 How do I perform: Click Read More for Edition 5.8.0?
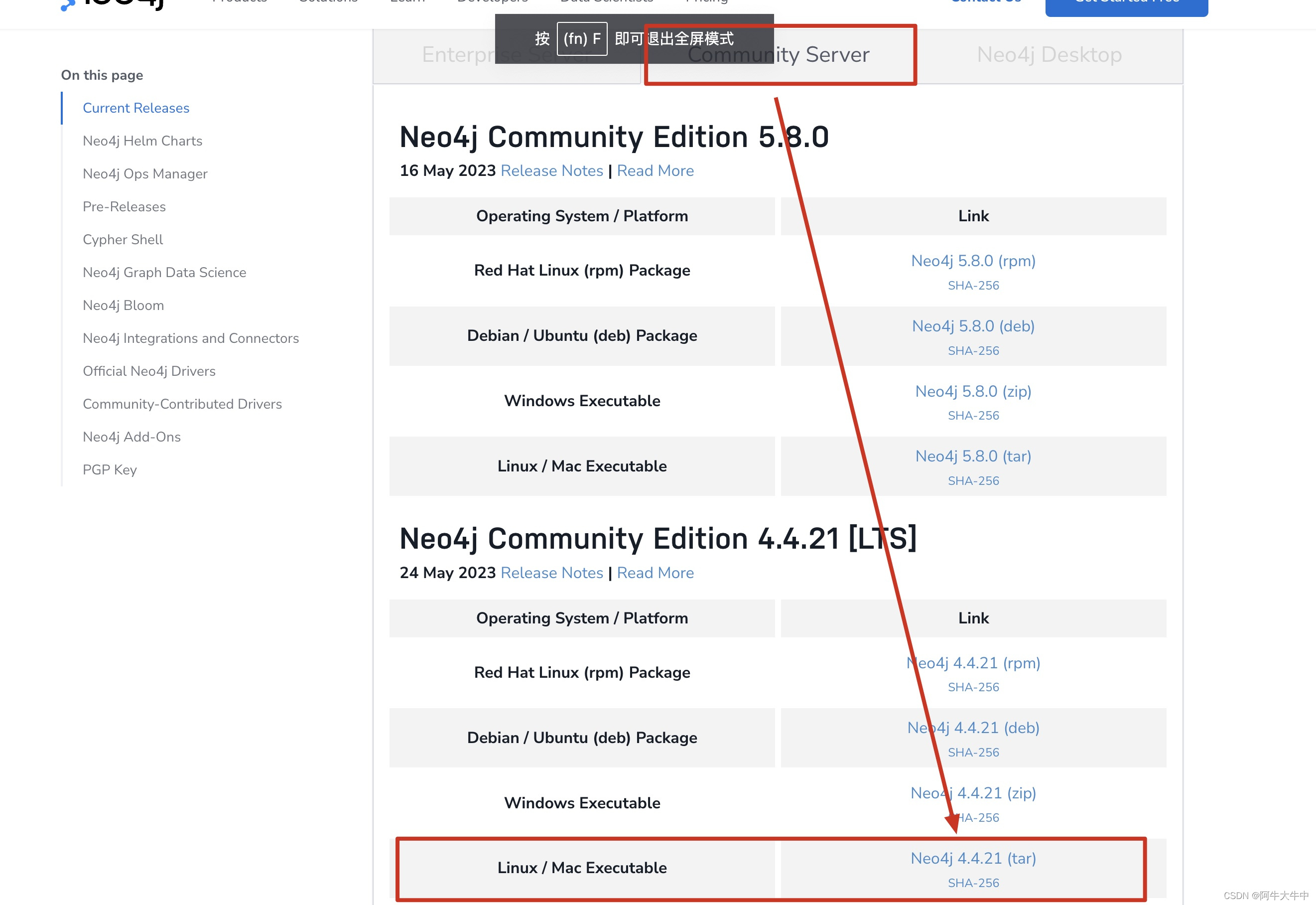point(655,170)
